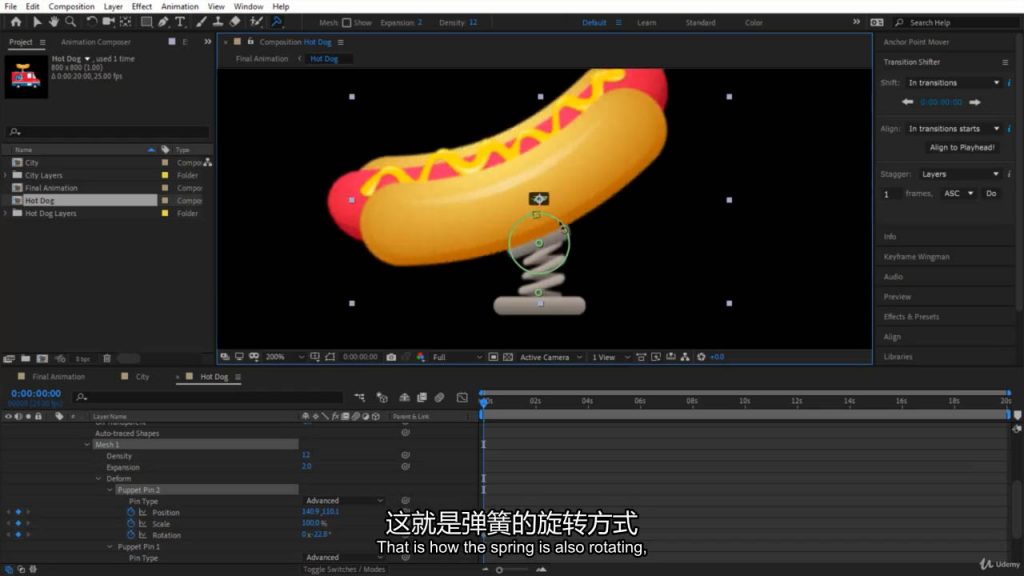The height and width of the screenshot is (576, 1024).
Task: Take snapshot with camera icon in viewer
Action: 391,357
